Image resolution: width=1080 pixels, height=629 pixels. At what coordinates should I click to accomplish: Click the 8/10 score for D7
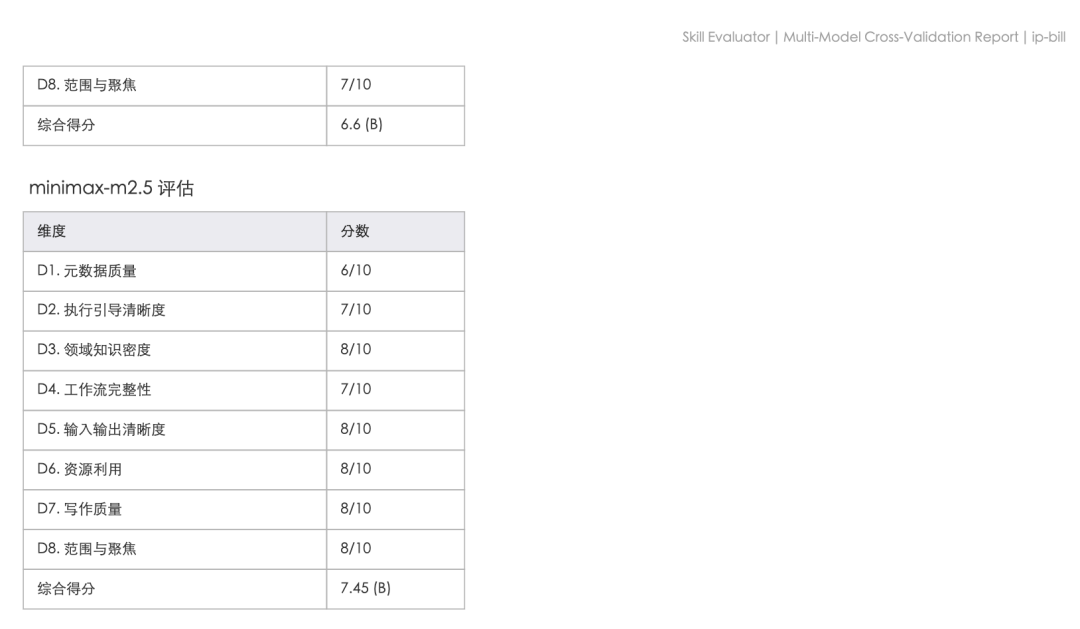(x=355, y=509)
